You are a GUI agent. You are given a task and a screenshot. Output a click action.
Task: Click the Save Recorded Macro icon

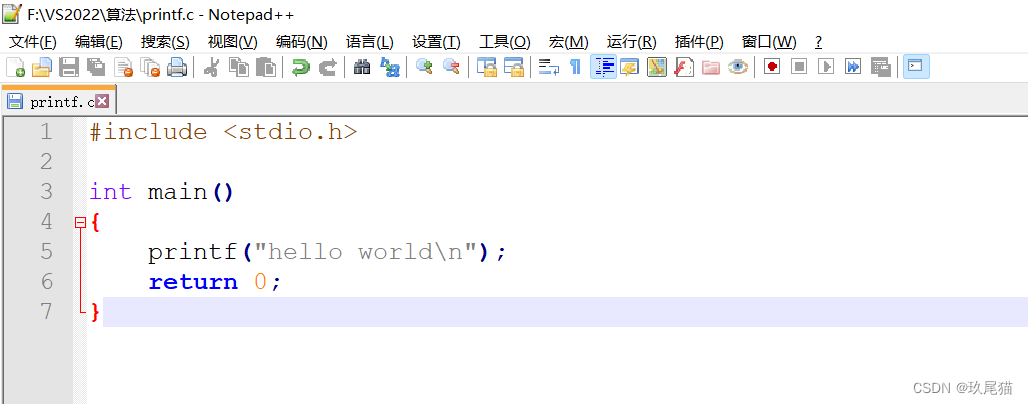click(880, 67)
